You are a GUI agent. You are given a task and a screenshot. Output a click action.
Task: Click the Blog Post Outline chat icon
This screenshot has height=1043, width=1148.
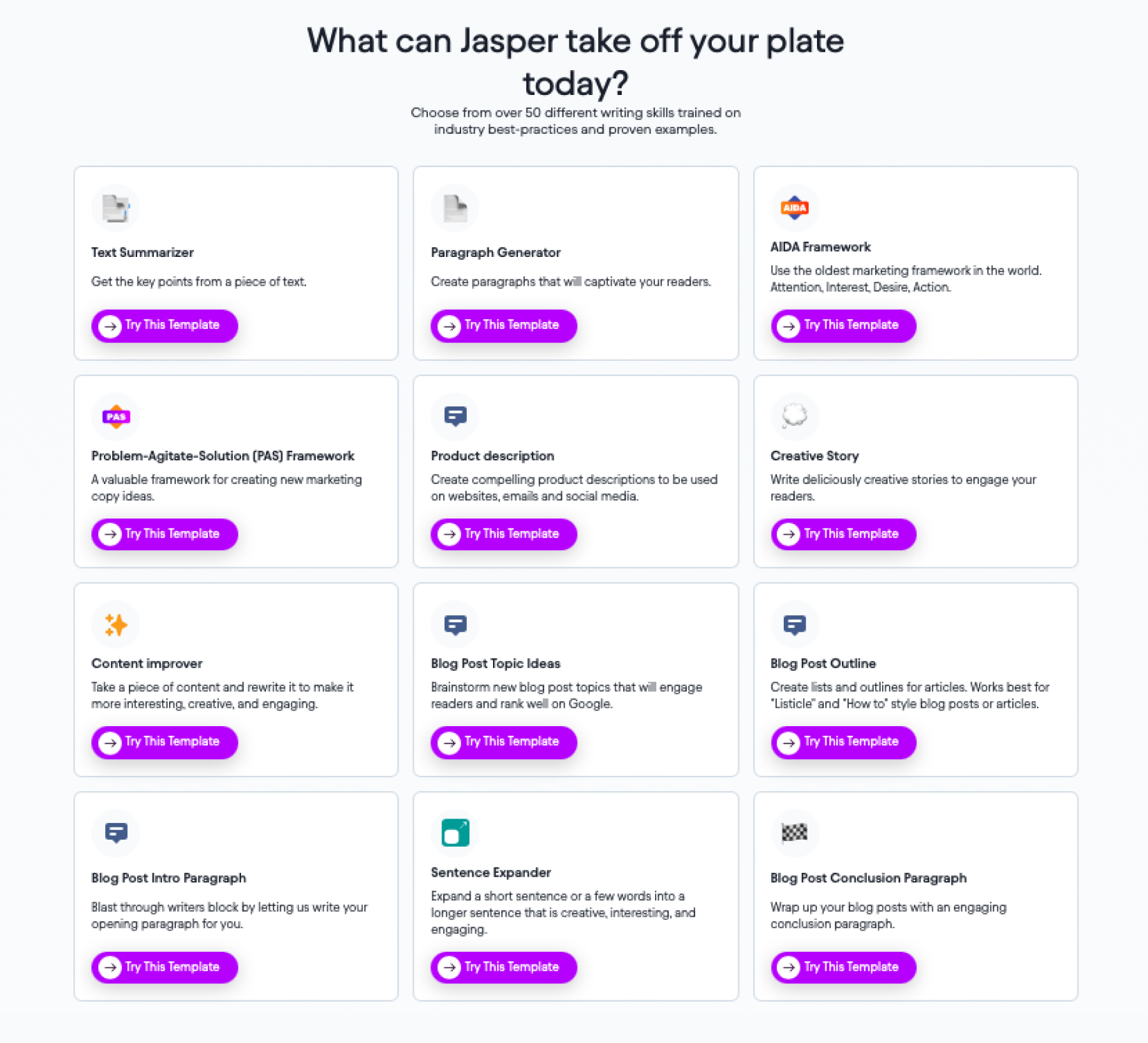(x=795, y=625)
